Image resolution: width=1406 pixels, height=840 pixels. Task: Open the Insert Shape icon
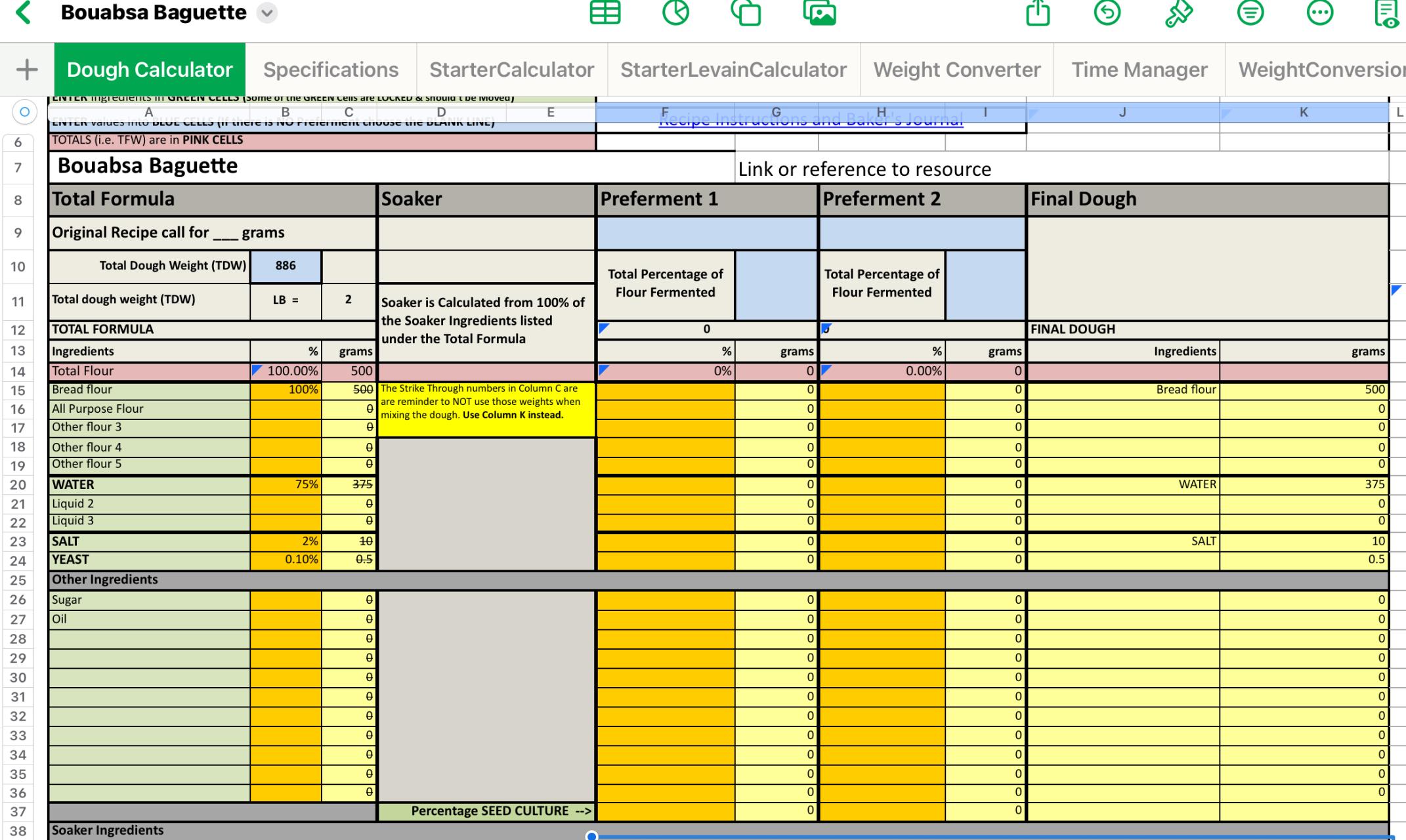746,13
